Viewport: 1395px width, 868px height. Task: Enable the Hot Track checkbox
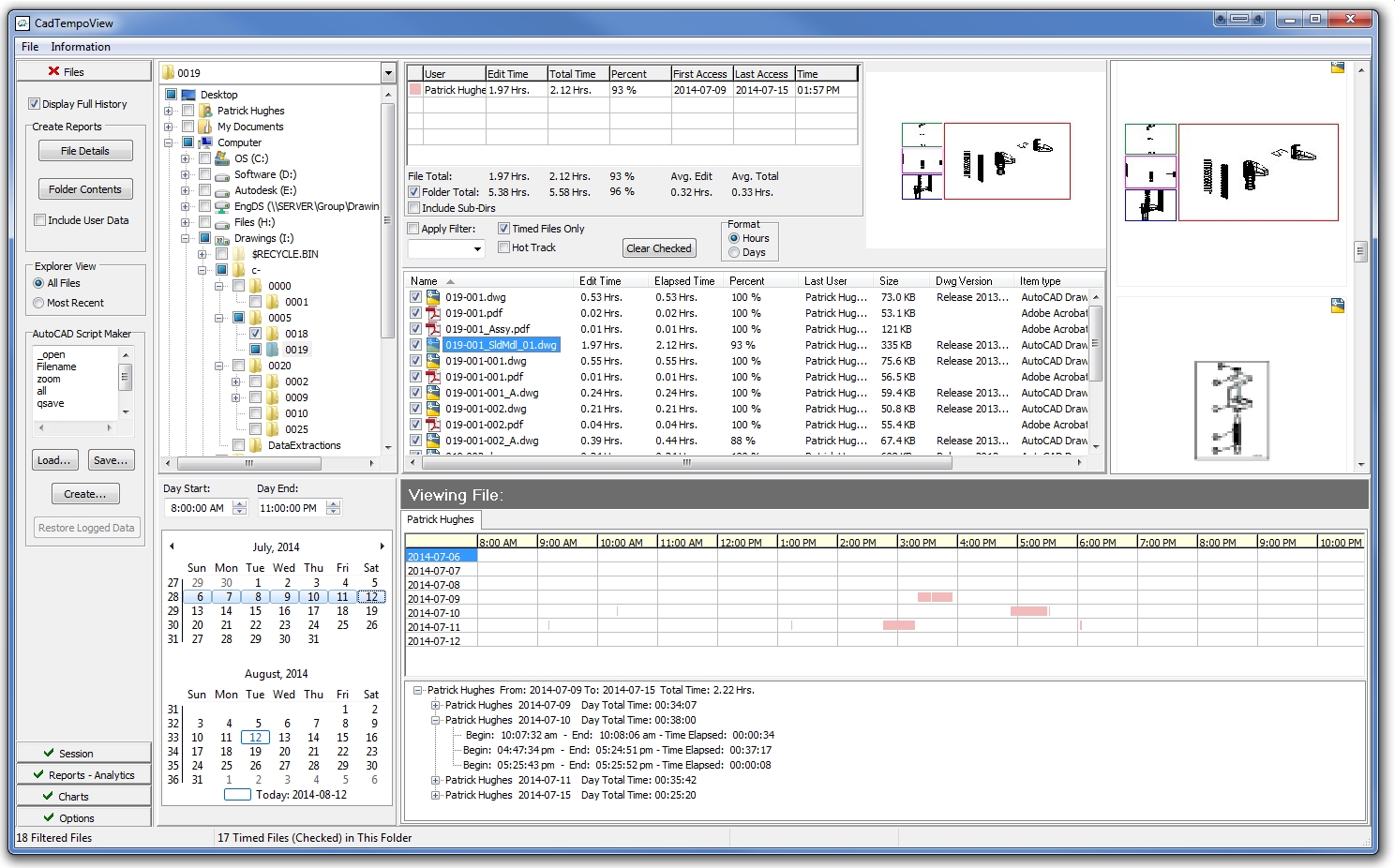coord(504,247)
